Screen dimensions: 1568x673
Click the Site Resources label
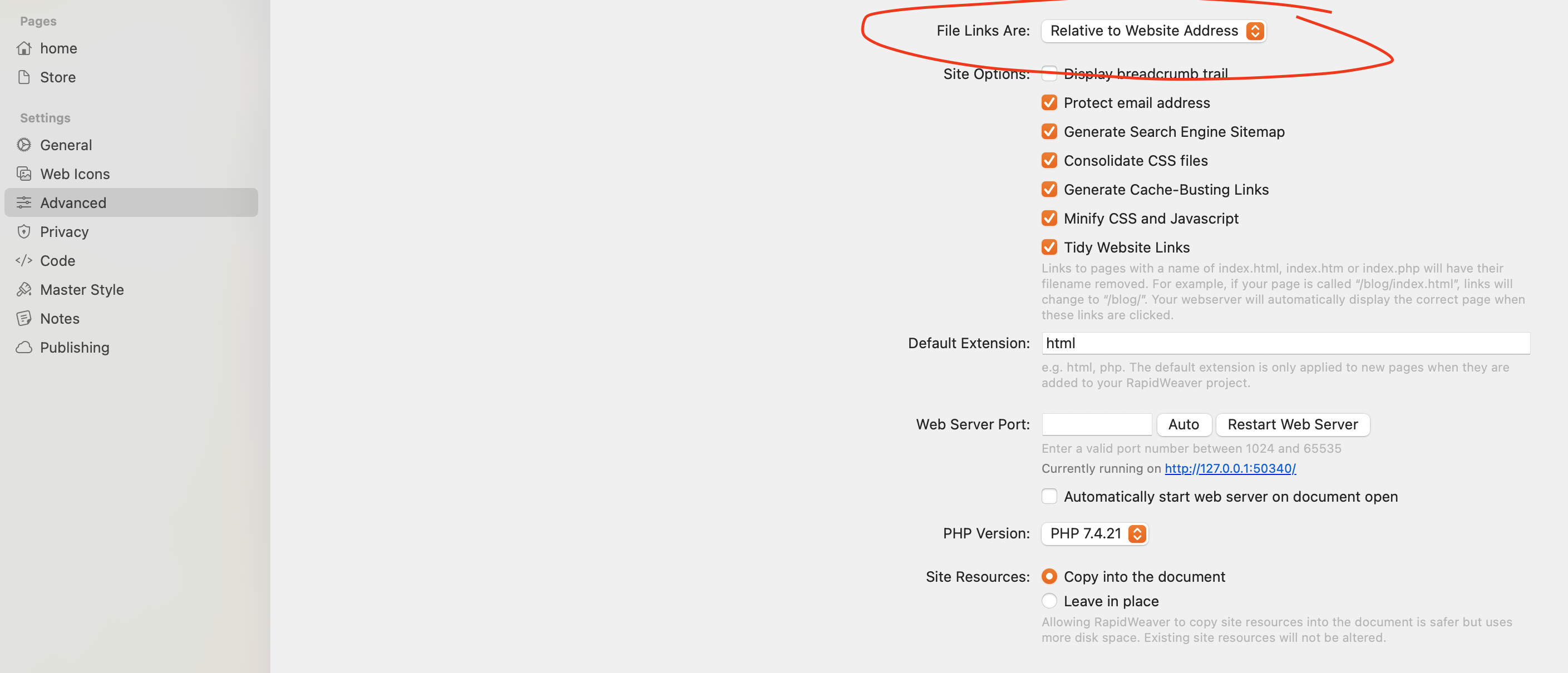pyautogui.click(x=978, y=577)
